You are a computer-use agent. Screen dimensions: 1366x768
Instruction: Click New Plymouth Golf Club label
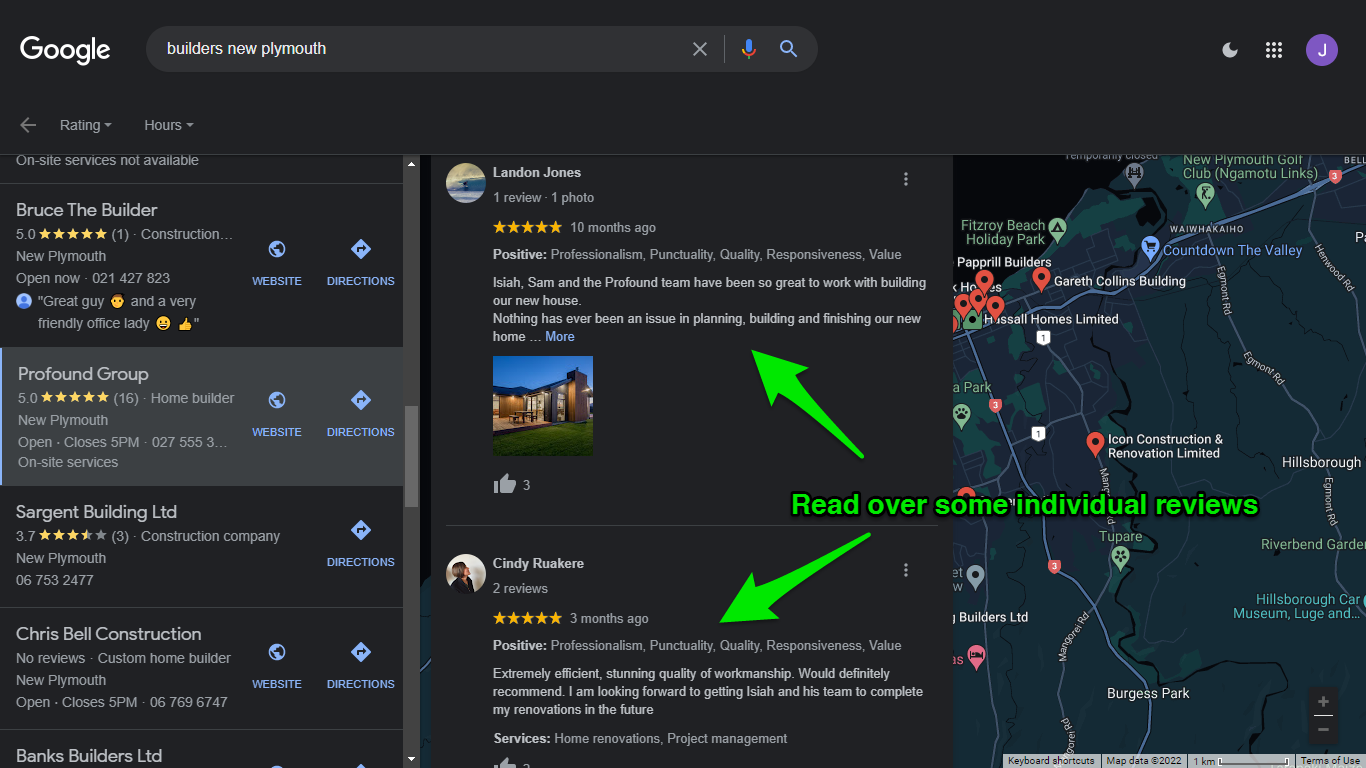click(x=1250, y=166)
